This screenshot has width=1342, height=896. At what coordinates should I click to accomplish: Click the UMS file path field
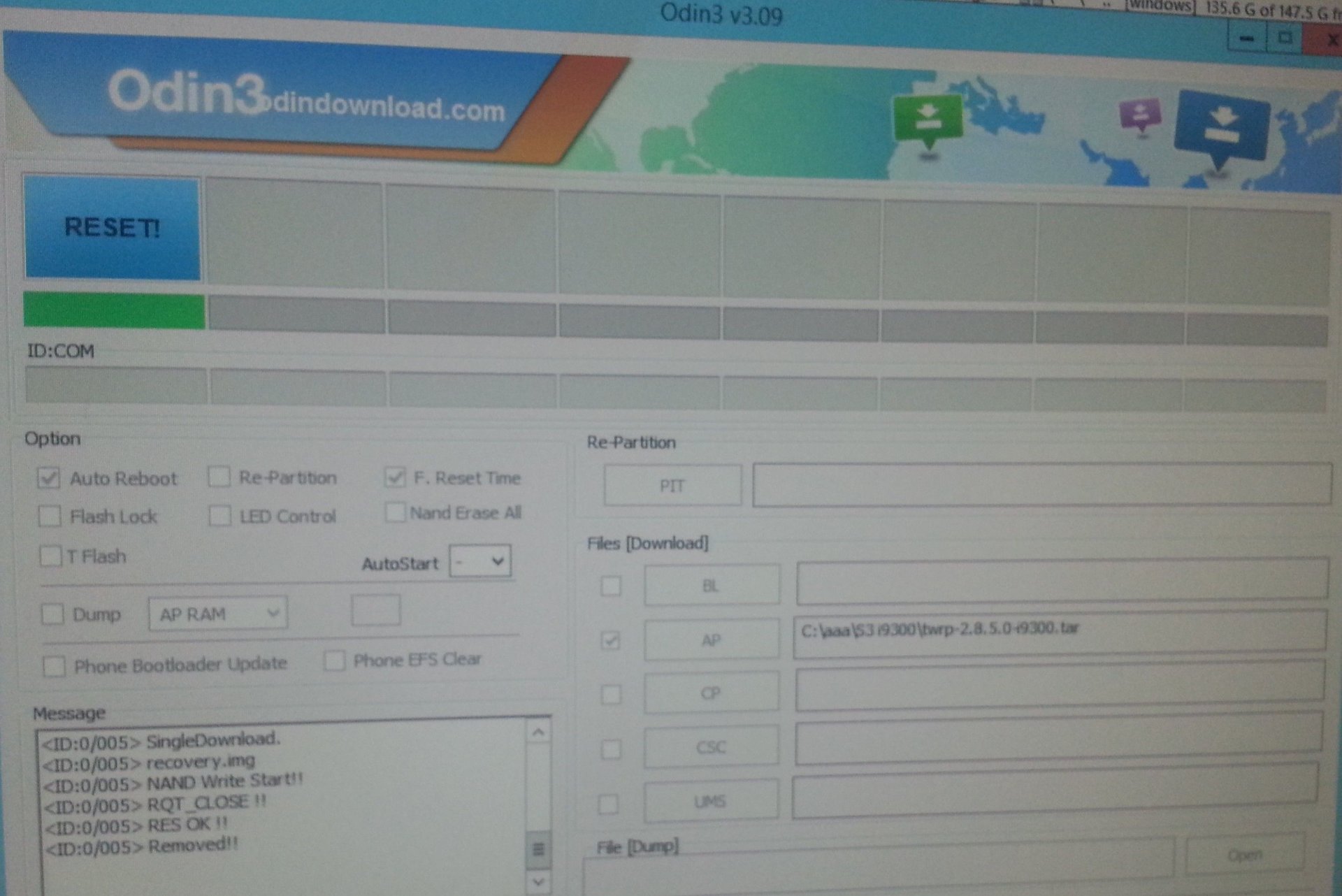(x=1055, y=790)
